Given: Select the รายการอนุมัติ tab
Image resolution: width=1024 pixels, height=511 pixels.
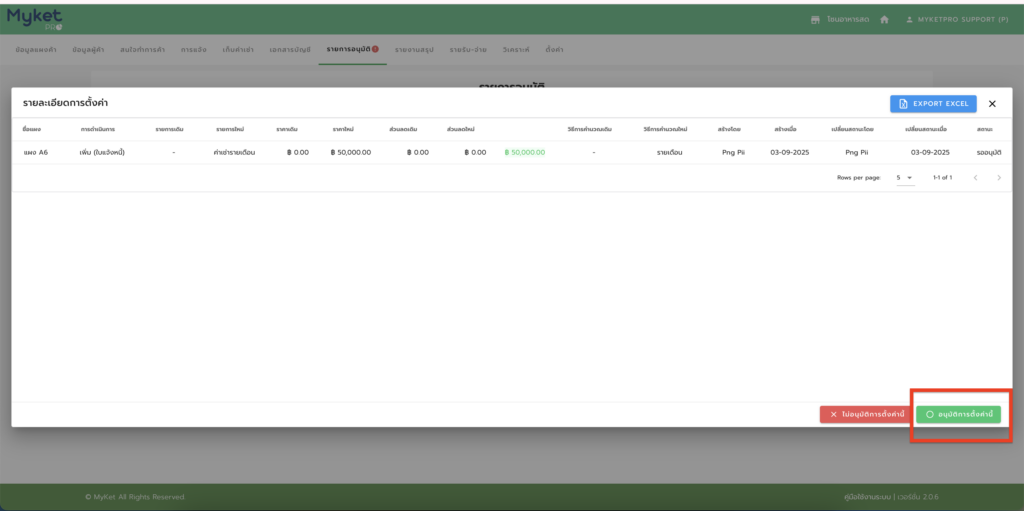Looking at the screenshot, I should click(353, 50).
